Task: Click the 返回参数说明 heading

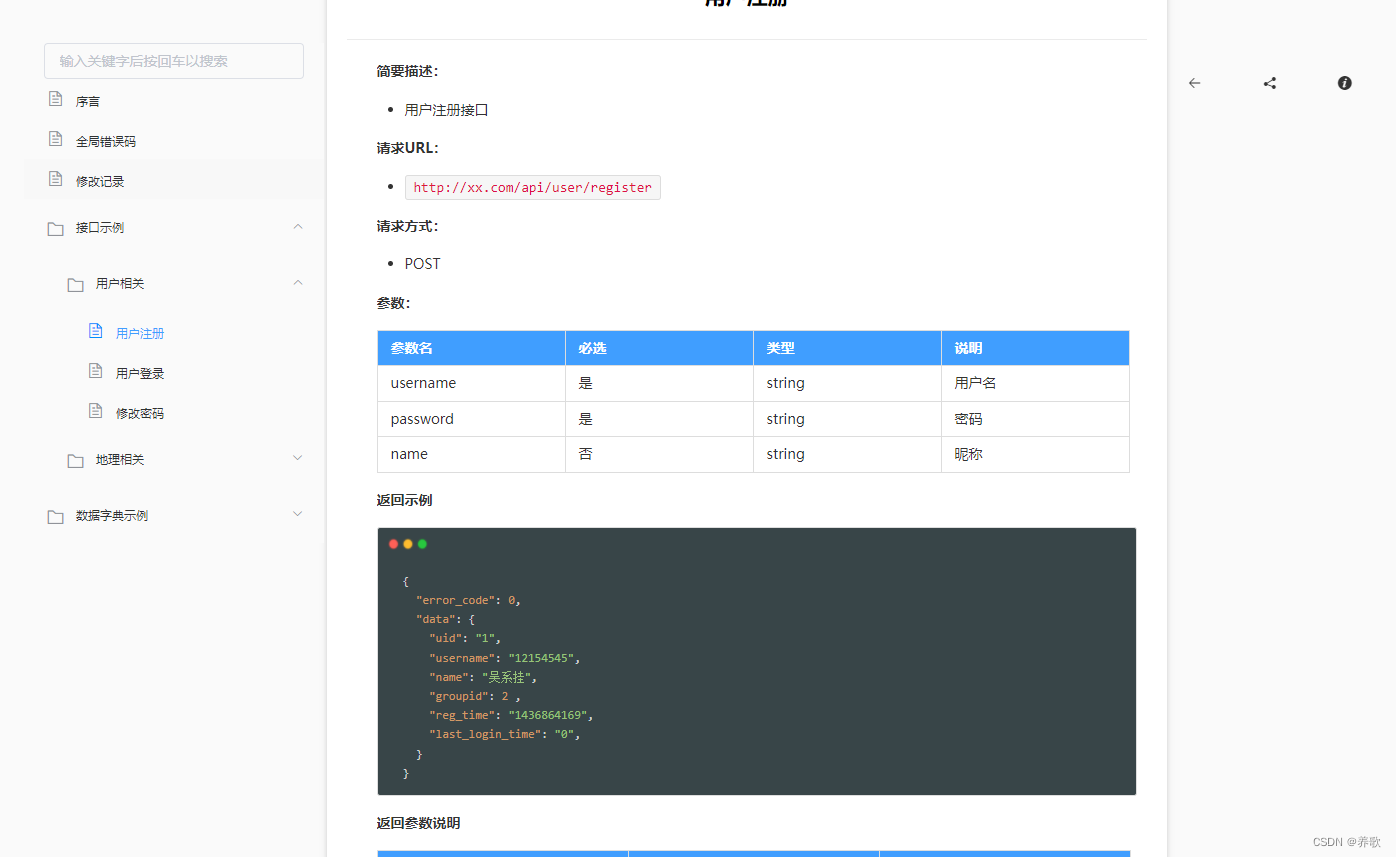Action: click(x=418, y=824)
